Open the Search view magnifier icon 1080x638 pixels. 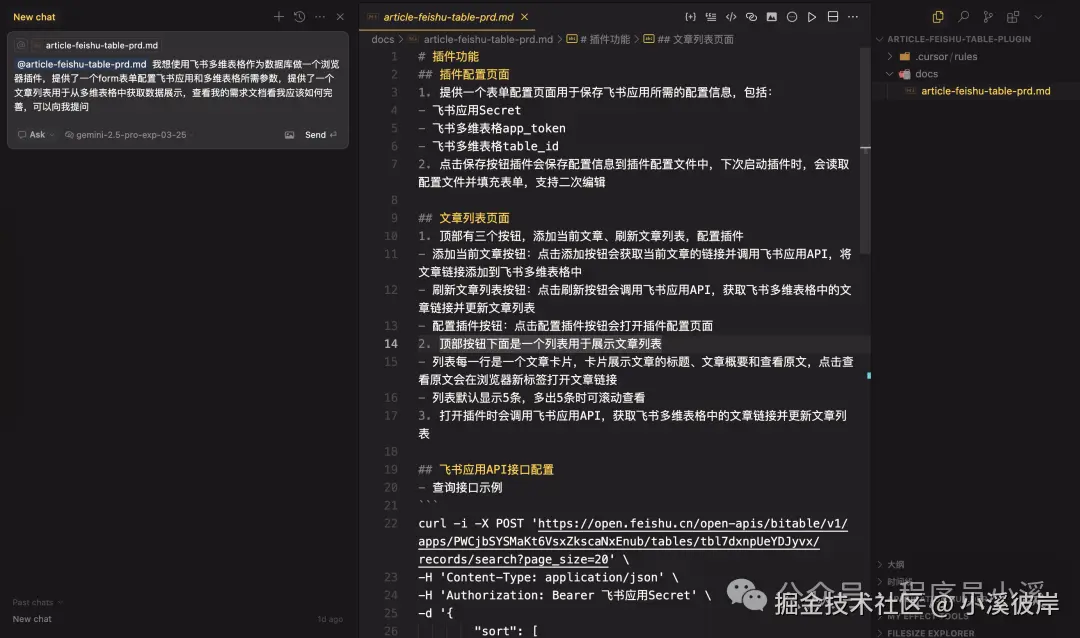[x=963, y=17]
